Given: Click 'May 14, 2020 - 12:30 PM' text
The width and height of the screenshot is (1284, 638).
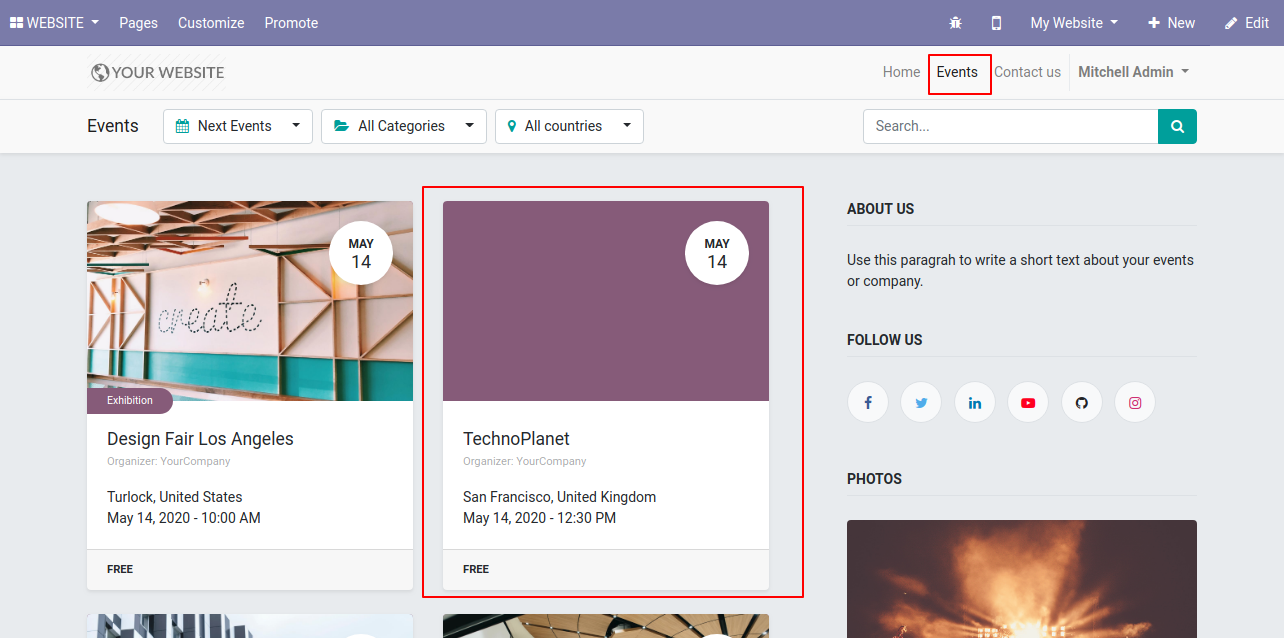Looking at the screenshot, I should [x=540, y=518].
